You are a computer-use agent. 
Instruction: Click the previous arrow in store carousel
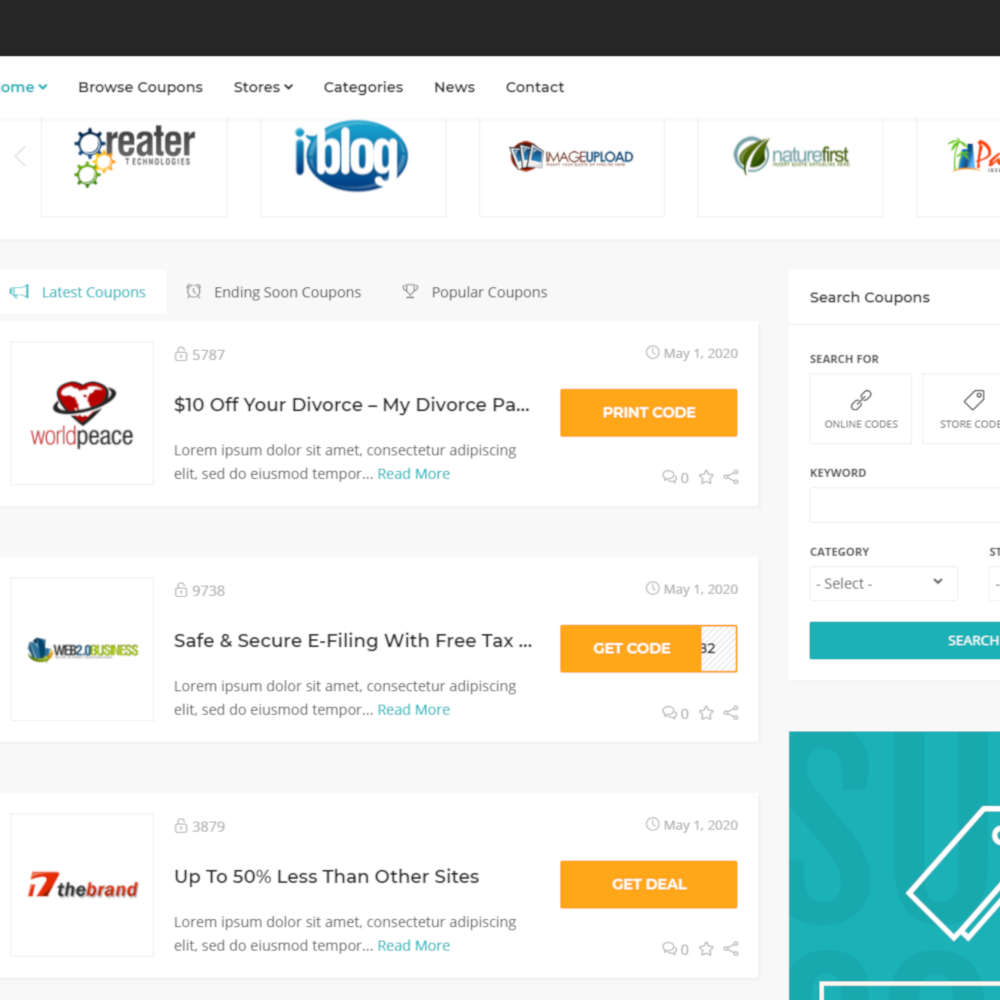[x=20, y=156]
